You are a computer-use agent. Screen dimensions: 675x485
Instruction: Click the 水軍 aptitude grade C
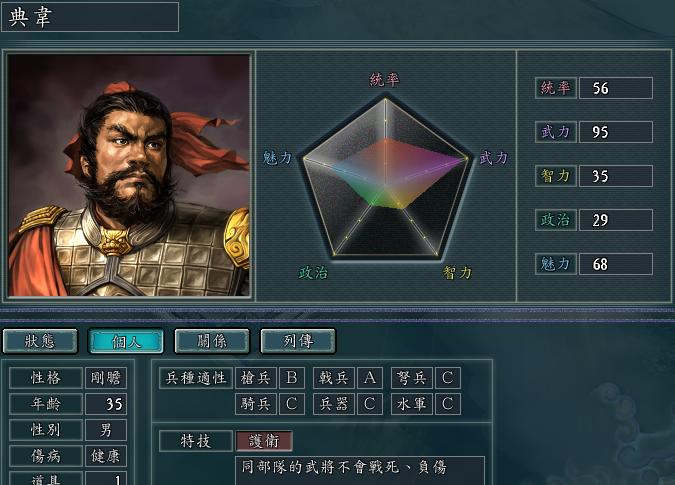point(448,404)
